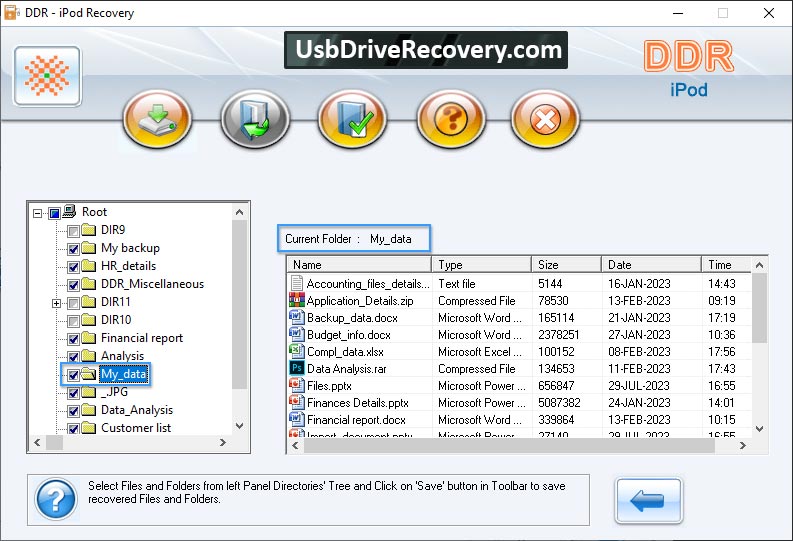Click the tree panel vertical scrollbar thumb

point(240,304)
